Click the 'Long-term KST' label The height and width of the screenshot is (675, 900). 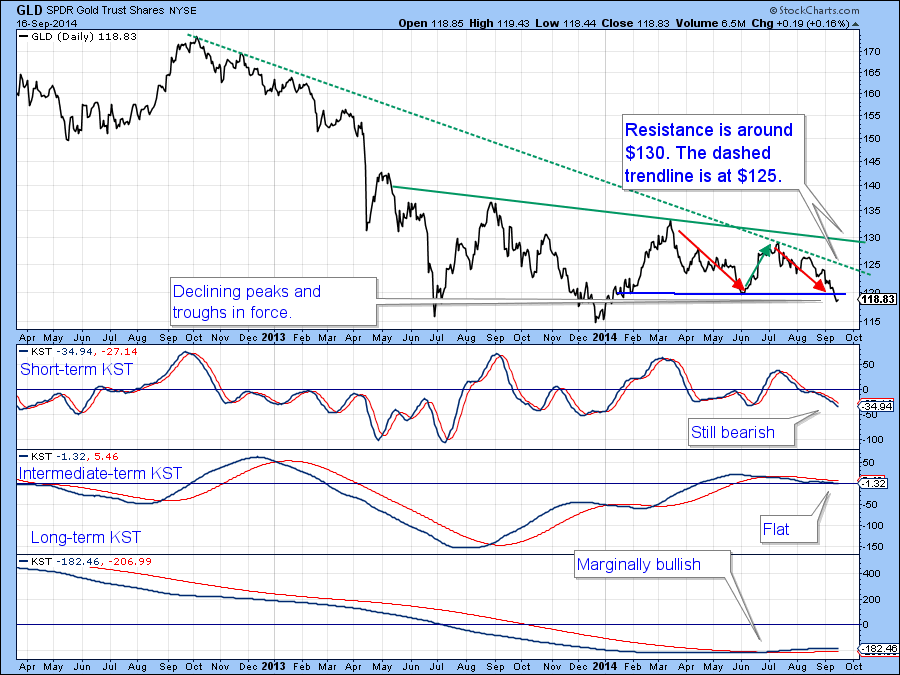coord(86,537)
